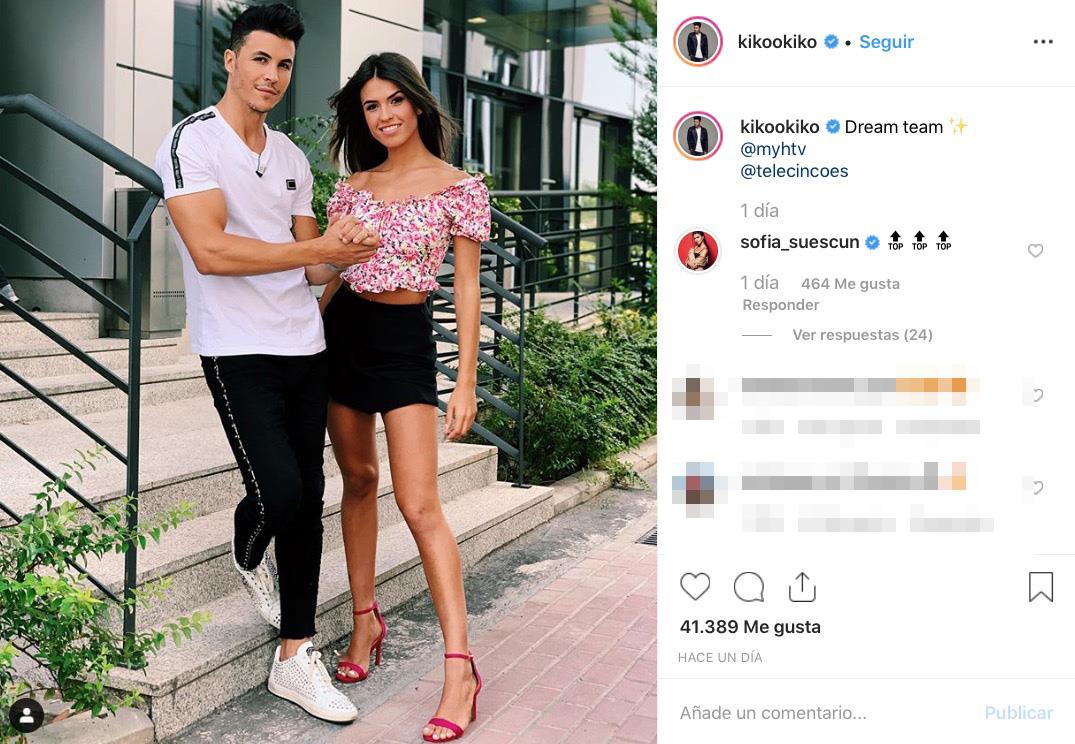The height and width of the screenshot is (744, 1075).
Task: Share the post via the share icon
Action: (801, 587)
